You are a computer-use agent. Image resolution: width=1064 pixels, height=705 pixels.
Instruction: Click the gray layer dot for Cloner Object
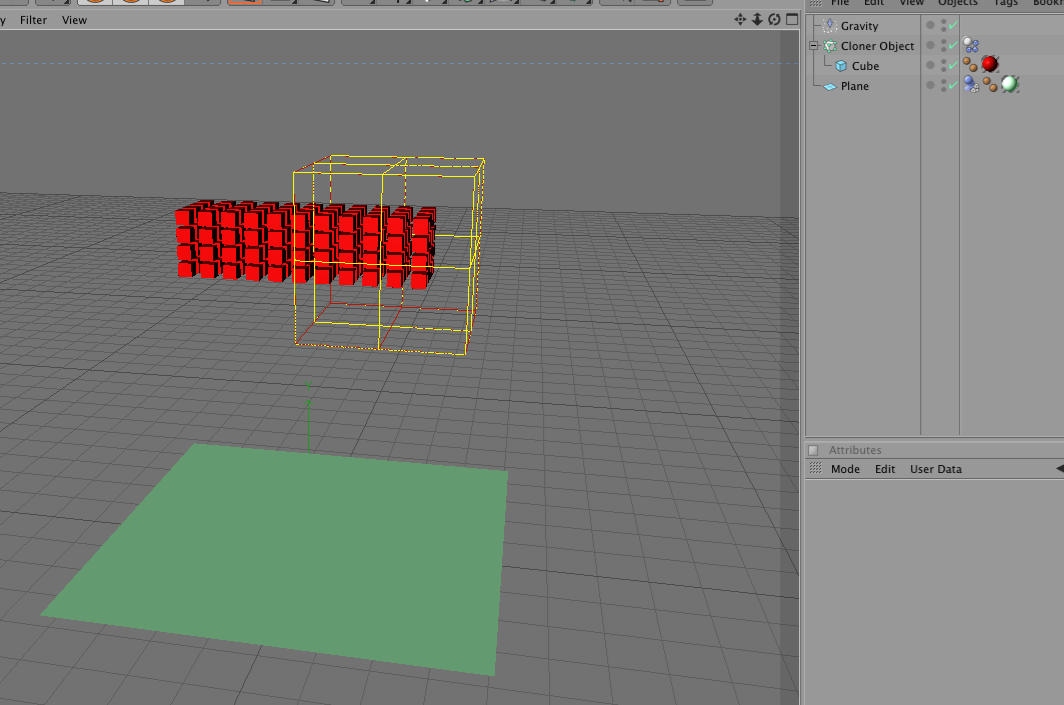tap(930, 45)
